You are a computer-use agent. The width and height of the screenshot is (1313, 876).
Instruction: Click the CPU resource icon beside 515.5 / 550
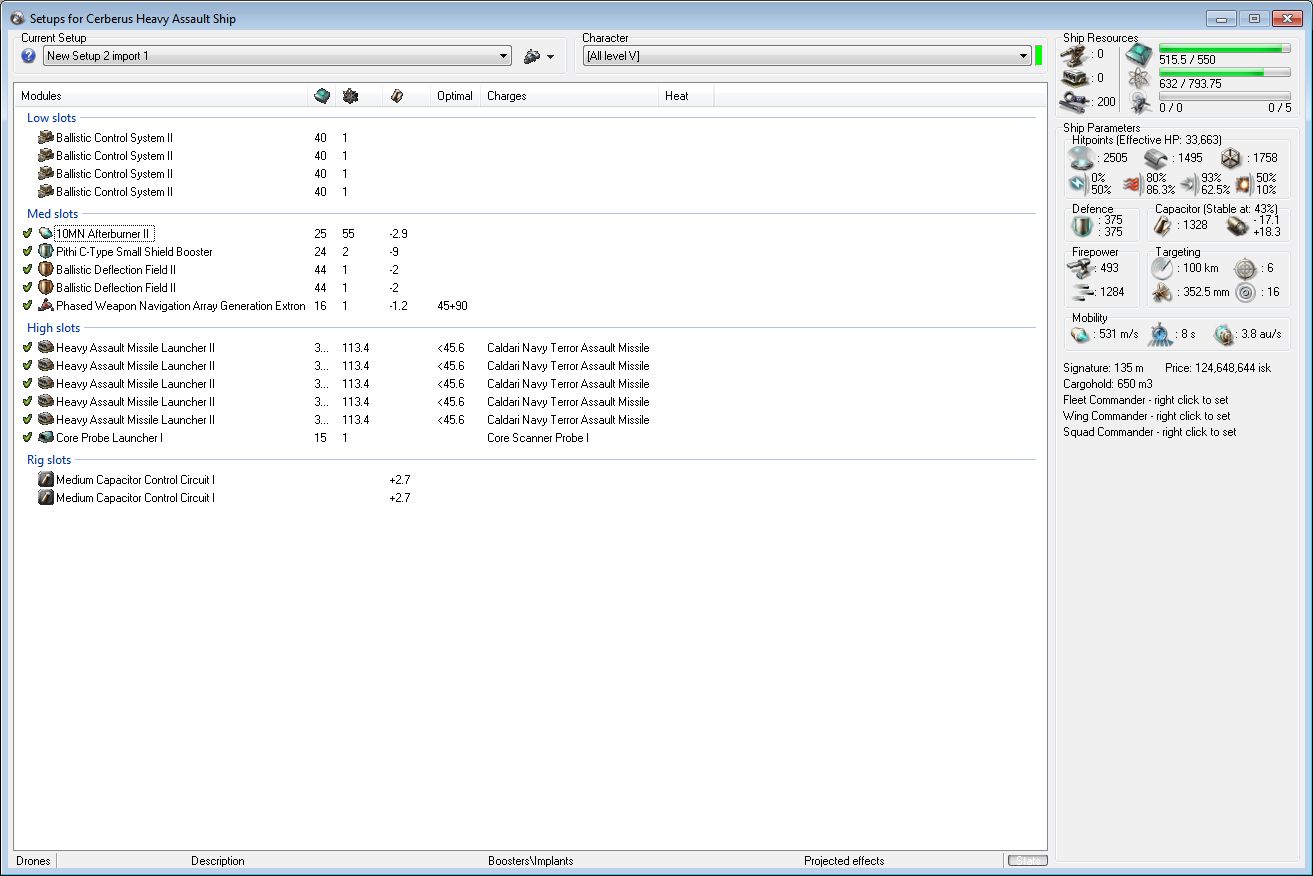coord(1139,54)
